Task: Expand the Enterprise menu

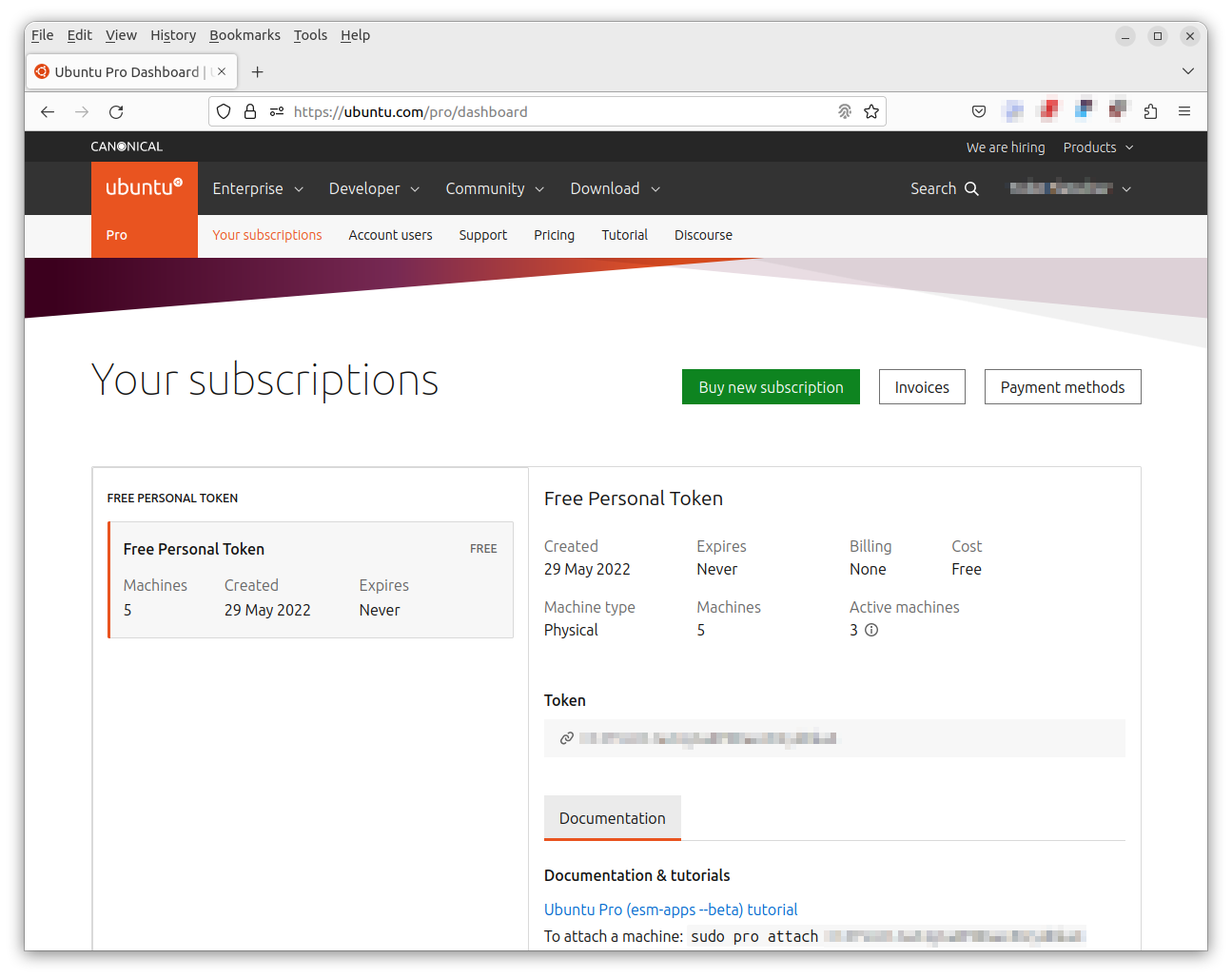Action: click(x=258, y=188)
